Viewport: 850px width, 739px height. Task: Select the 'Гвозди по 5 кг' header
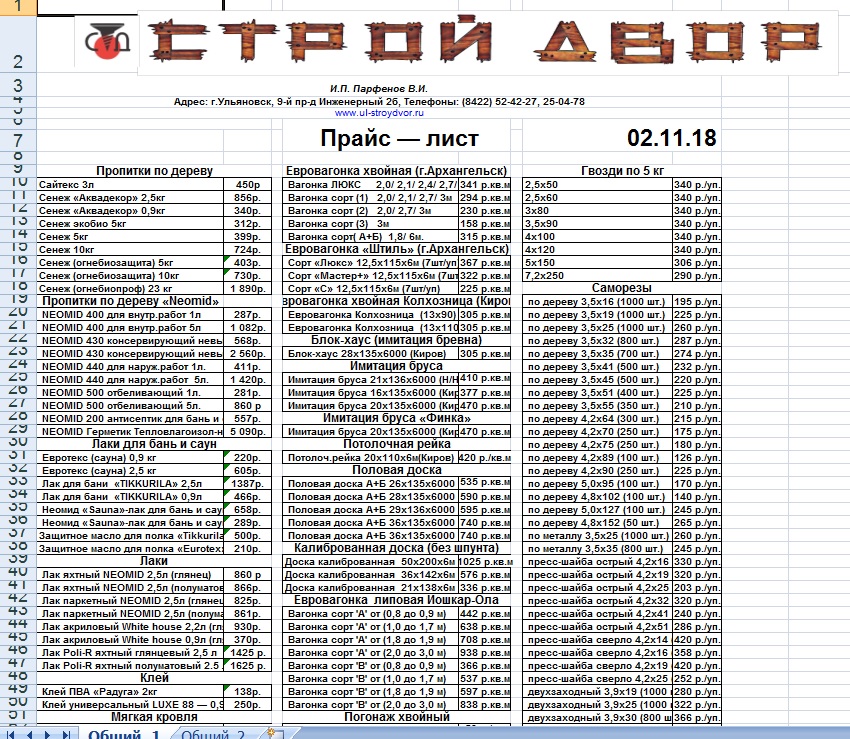[622, 171]
